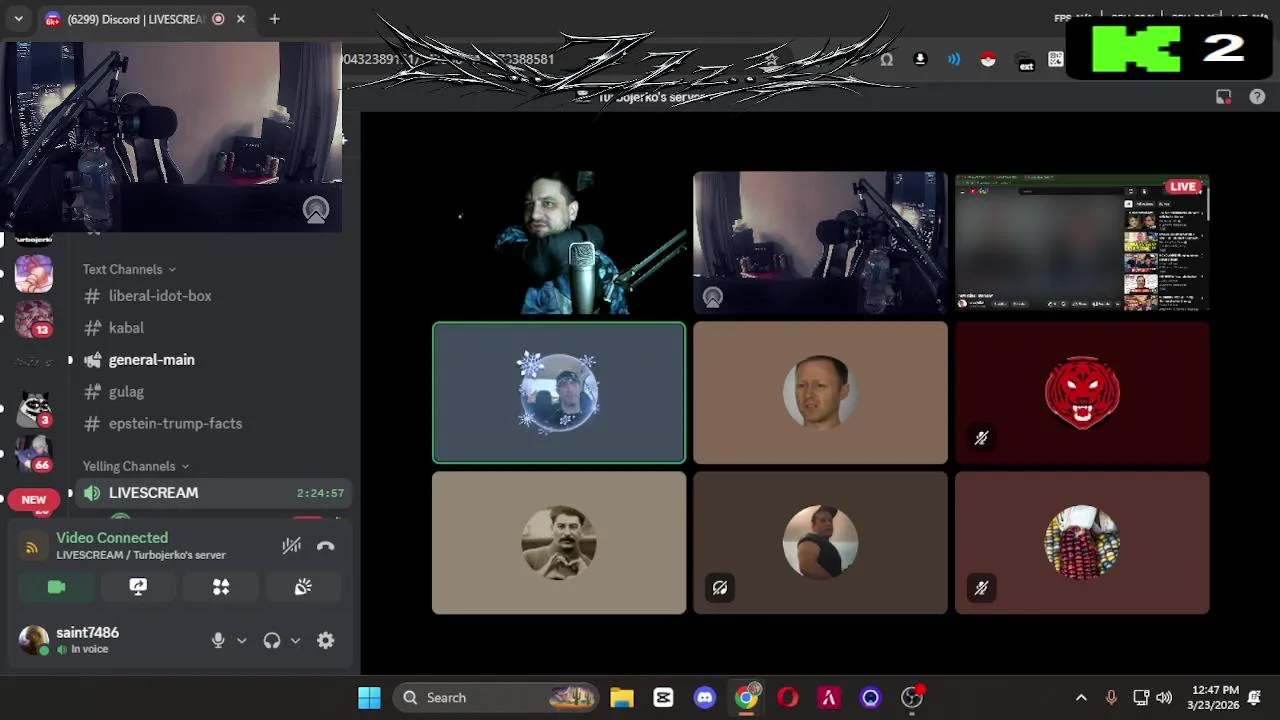Open taskbar volume control
Viewport: 1280px width, 720px height.
pyautogui.click(x=1164, y=698)
